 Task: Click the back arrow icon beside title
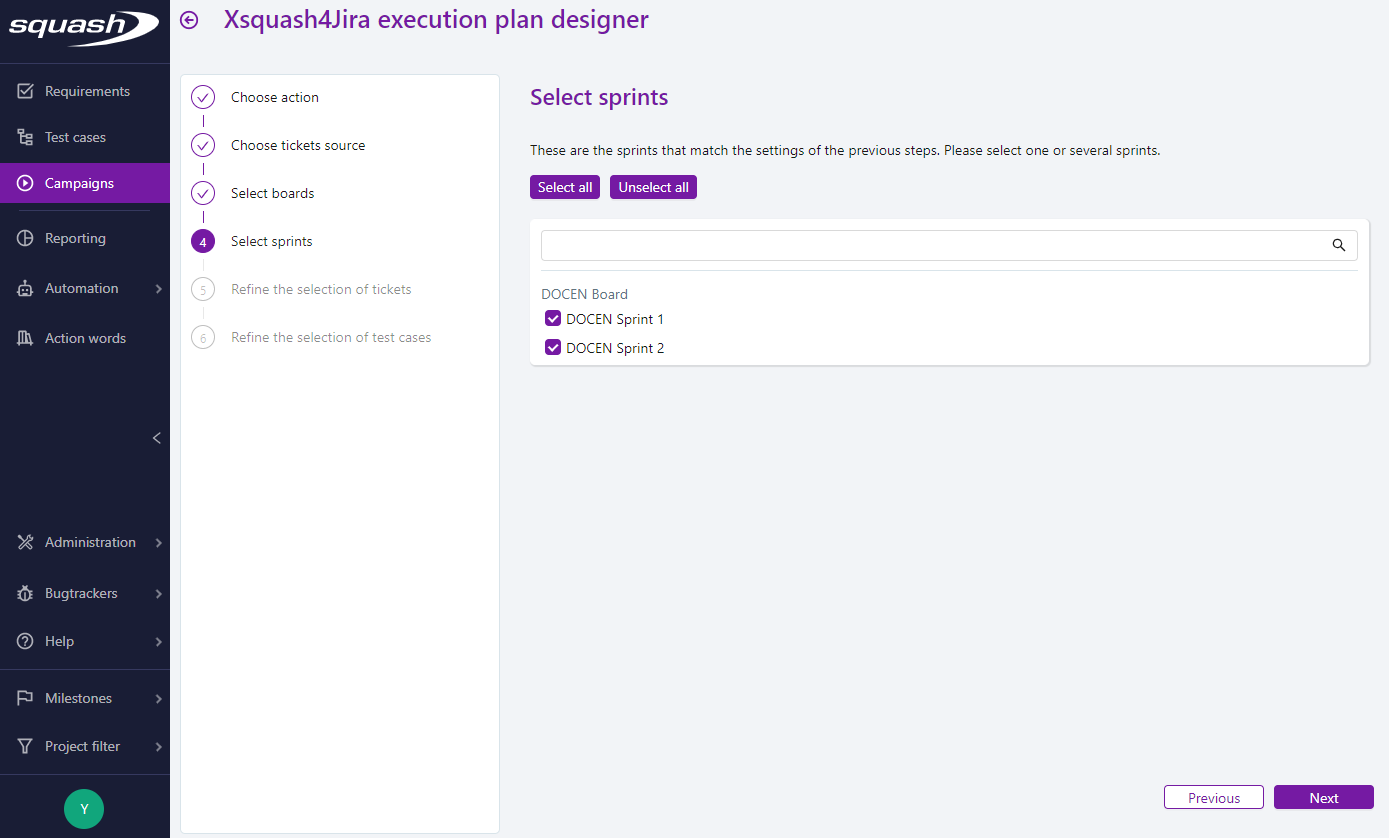click(x=189, y=20)
